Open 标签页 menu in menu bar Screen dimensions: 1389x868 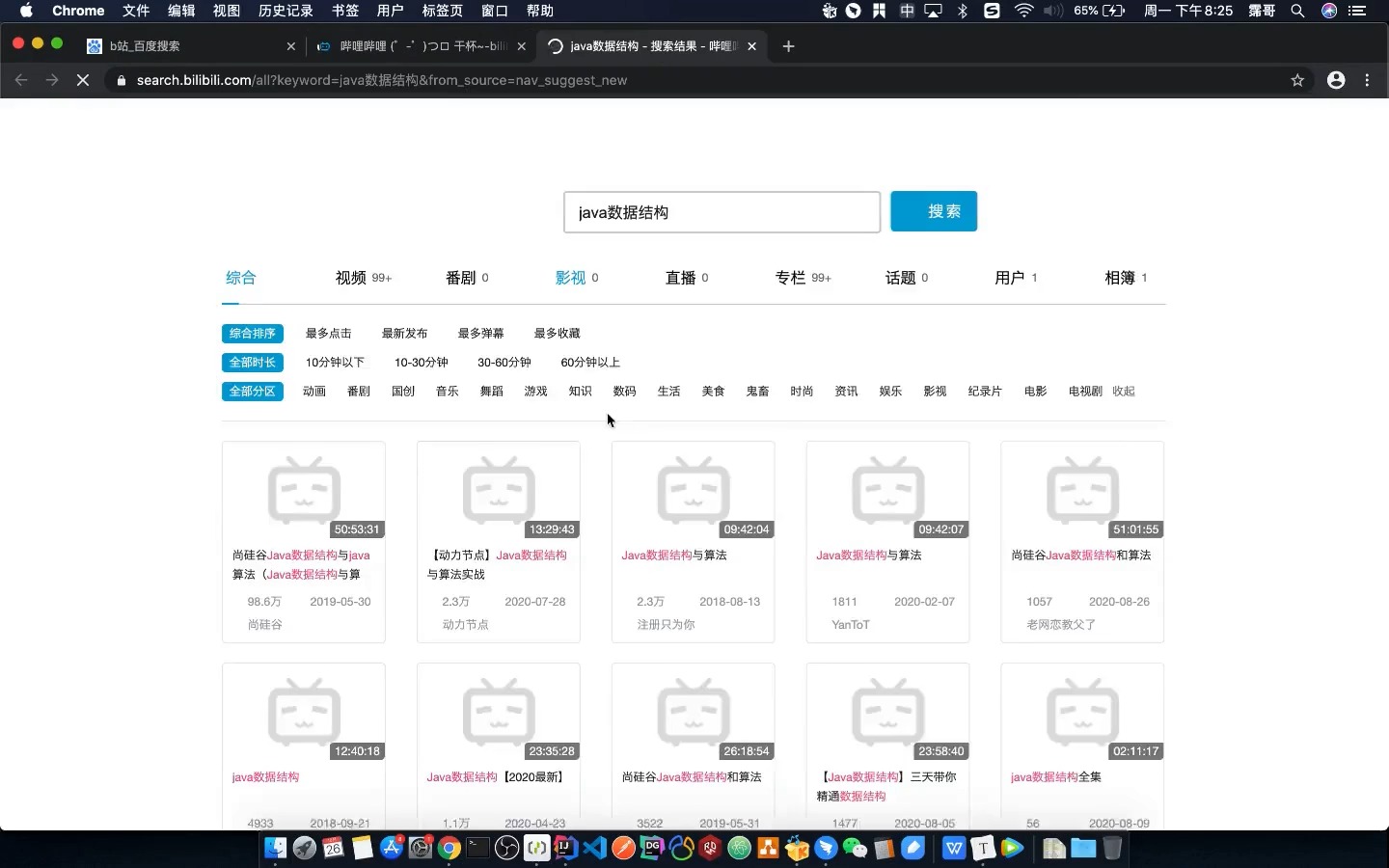pyautogui.click(x=443, y=11)
